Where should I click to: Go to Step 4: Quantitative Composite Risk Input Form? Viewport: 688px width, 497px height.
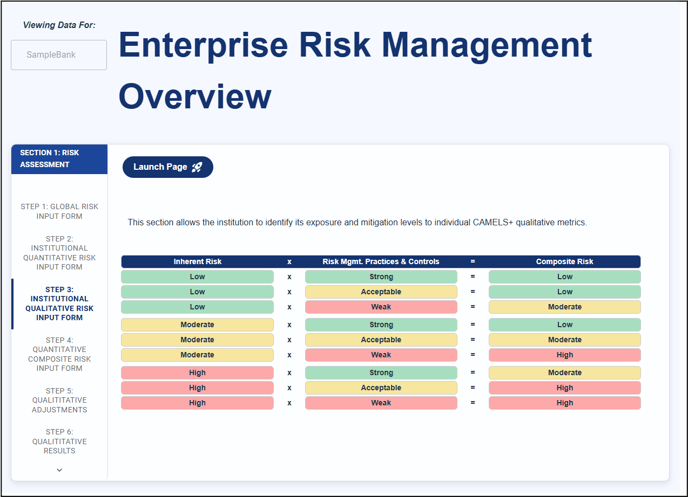[59, 354]
